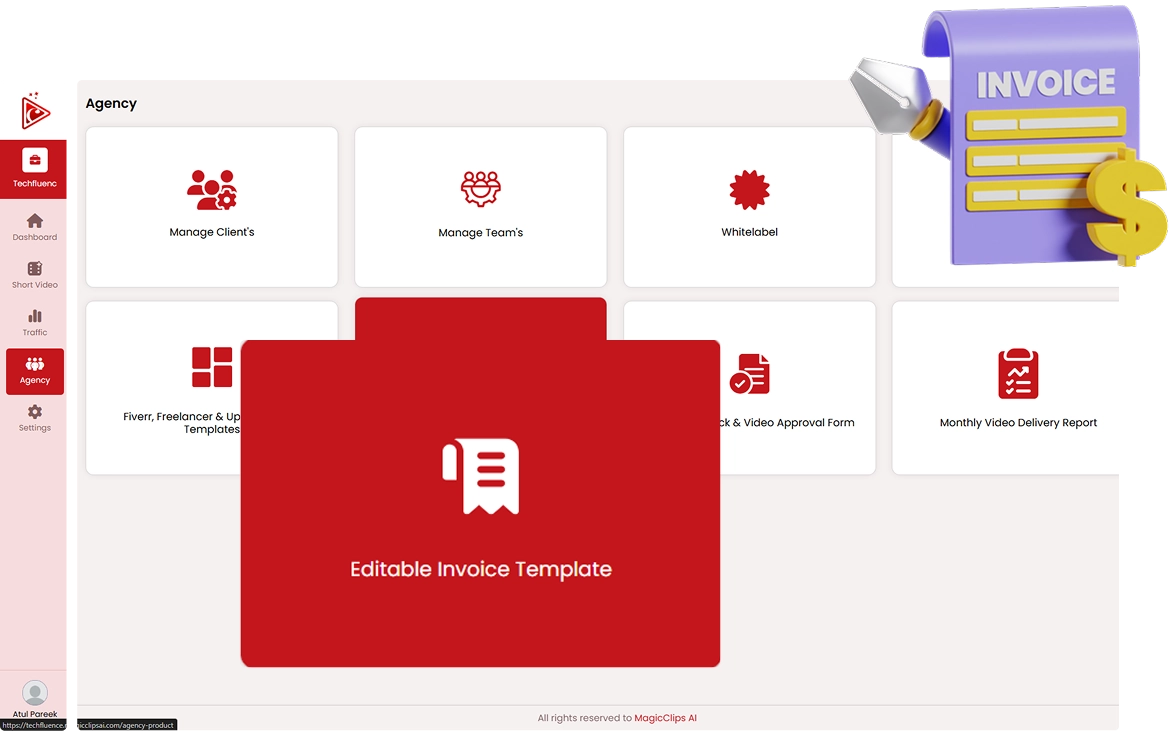Click the 3D invoice illustration

[x=1040, y=140]
